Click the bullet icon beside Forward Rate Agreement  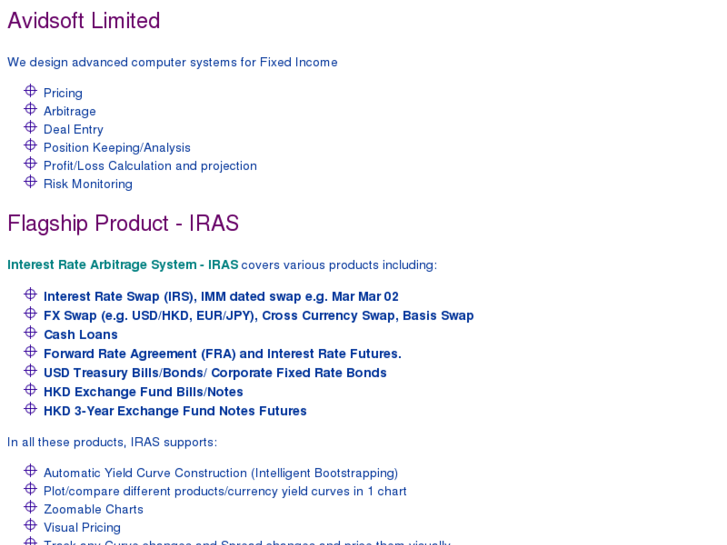click(x=30, y=351)
